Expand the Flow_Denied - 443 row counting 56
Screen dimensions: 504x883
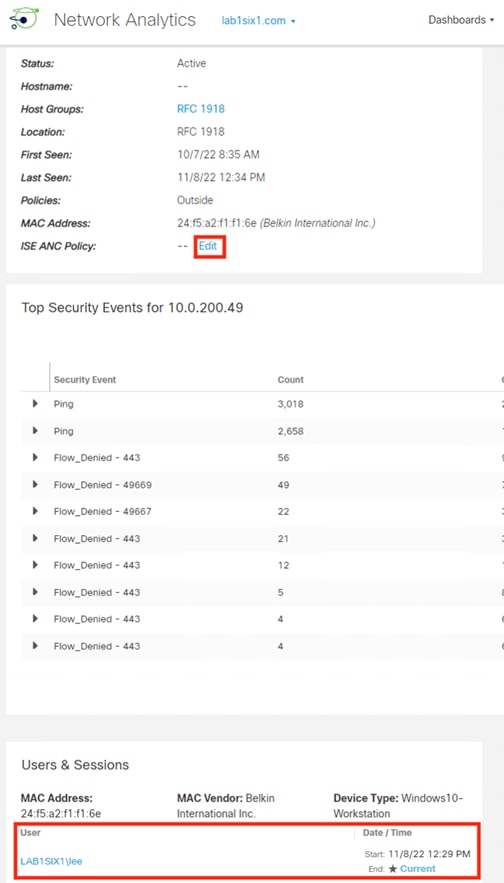point(35,458)
